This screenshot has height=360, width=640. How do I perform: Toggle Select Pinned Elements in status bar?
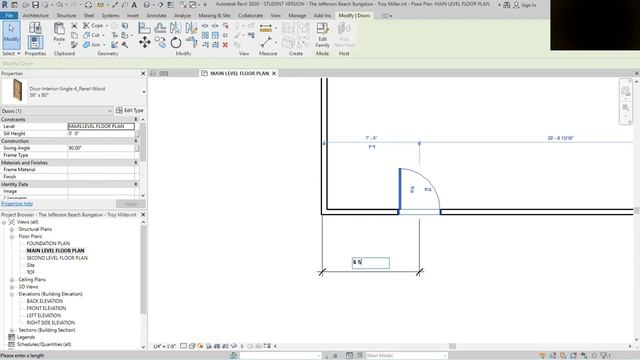(563, 356)
